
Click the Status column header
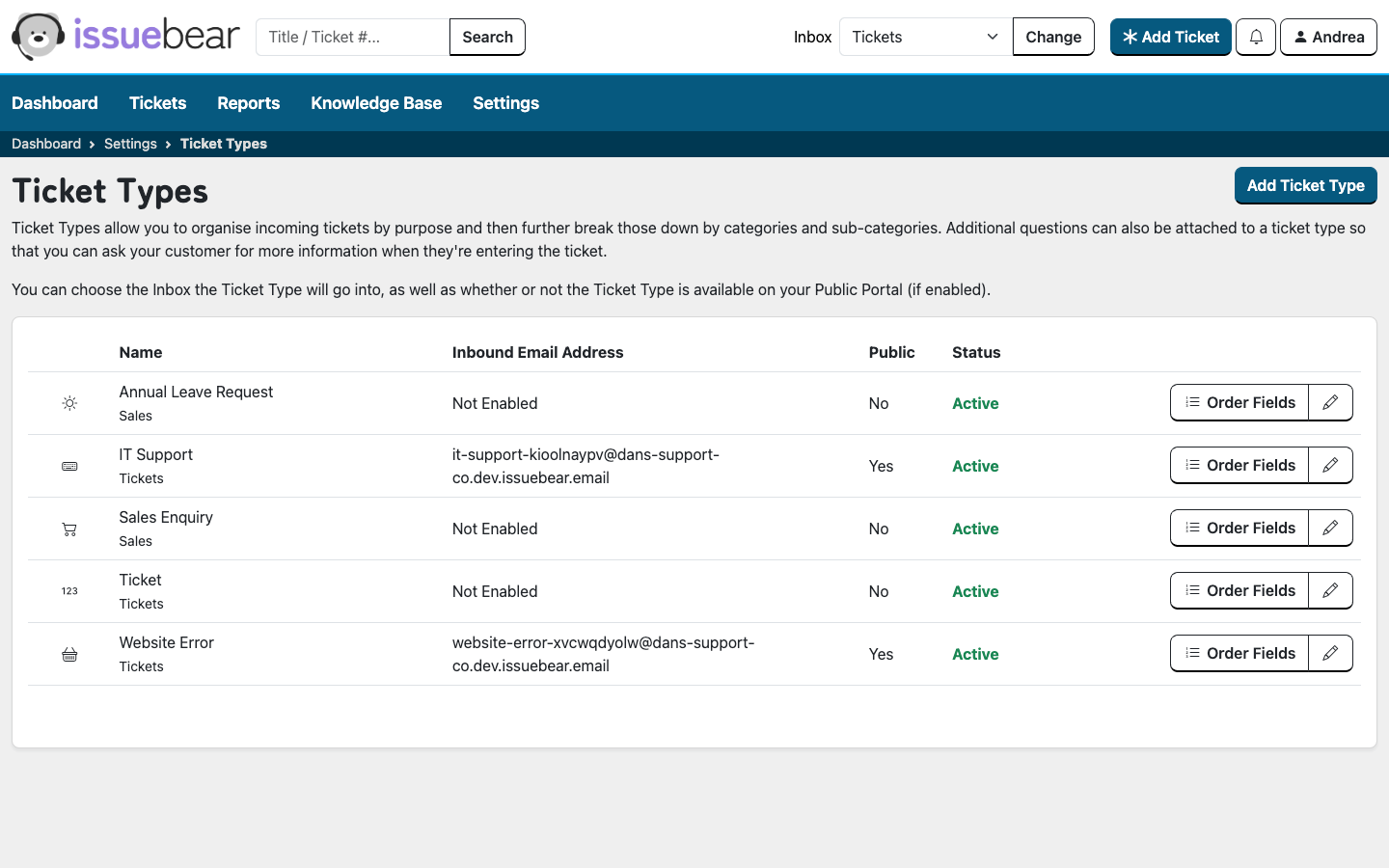(976, 352)
